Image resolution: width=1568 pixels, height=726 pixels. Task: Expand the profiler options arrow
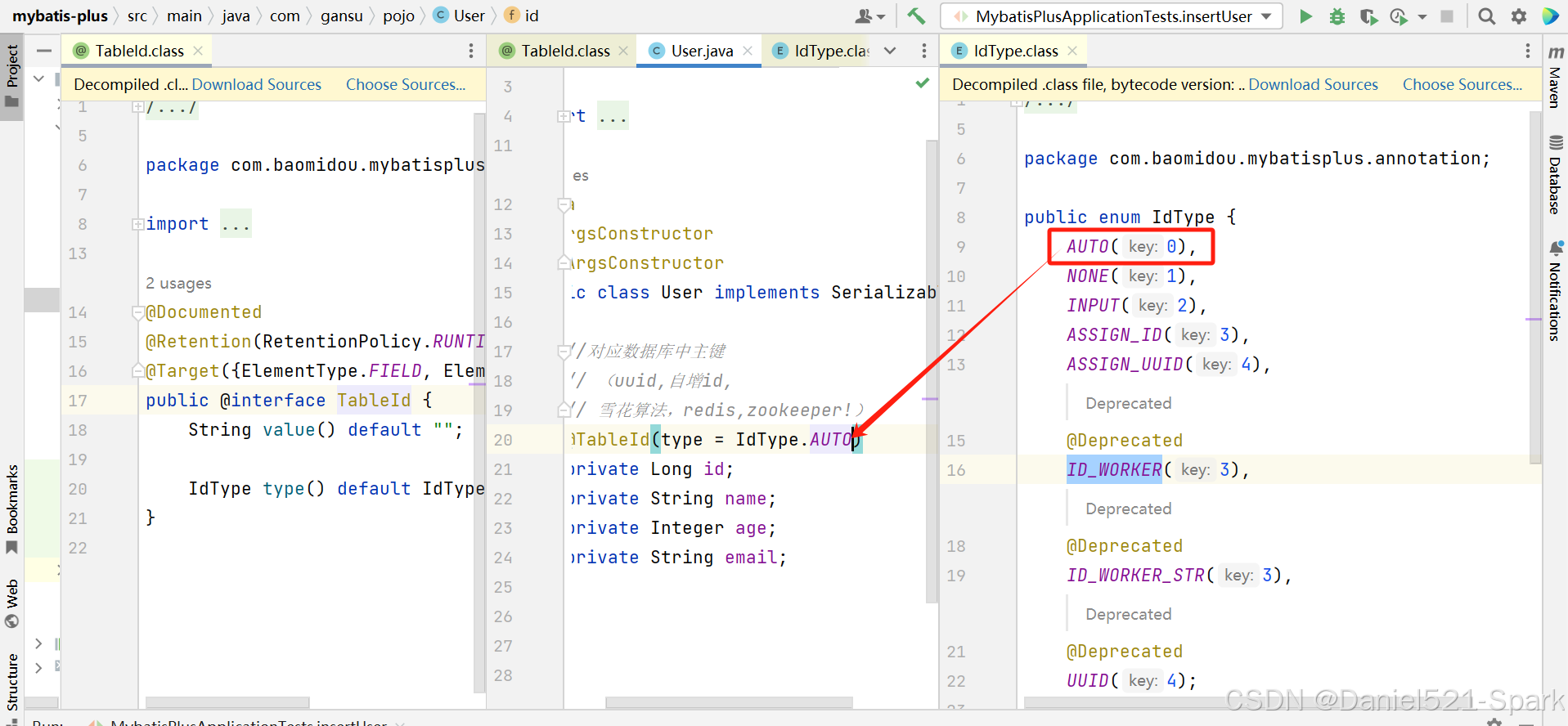click(1422, 16)
